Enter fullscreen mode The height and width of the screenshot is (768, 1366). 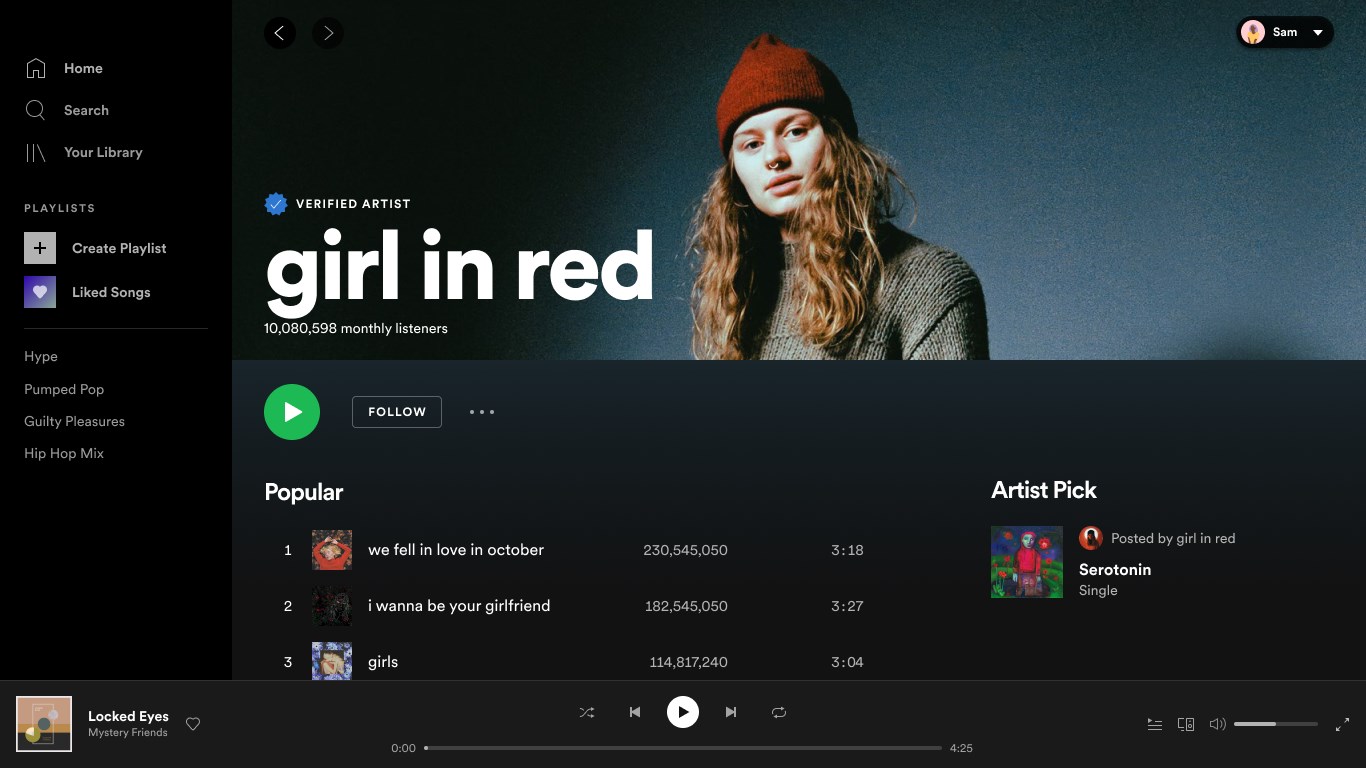tap(1343, 724)
